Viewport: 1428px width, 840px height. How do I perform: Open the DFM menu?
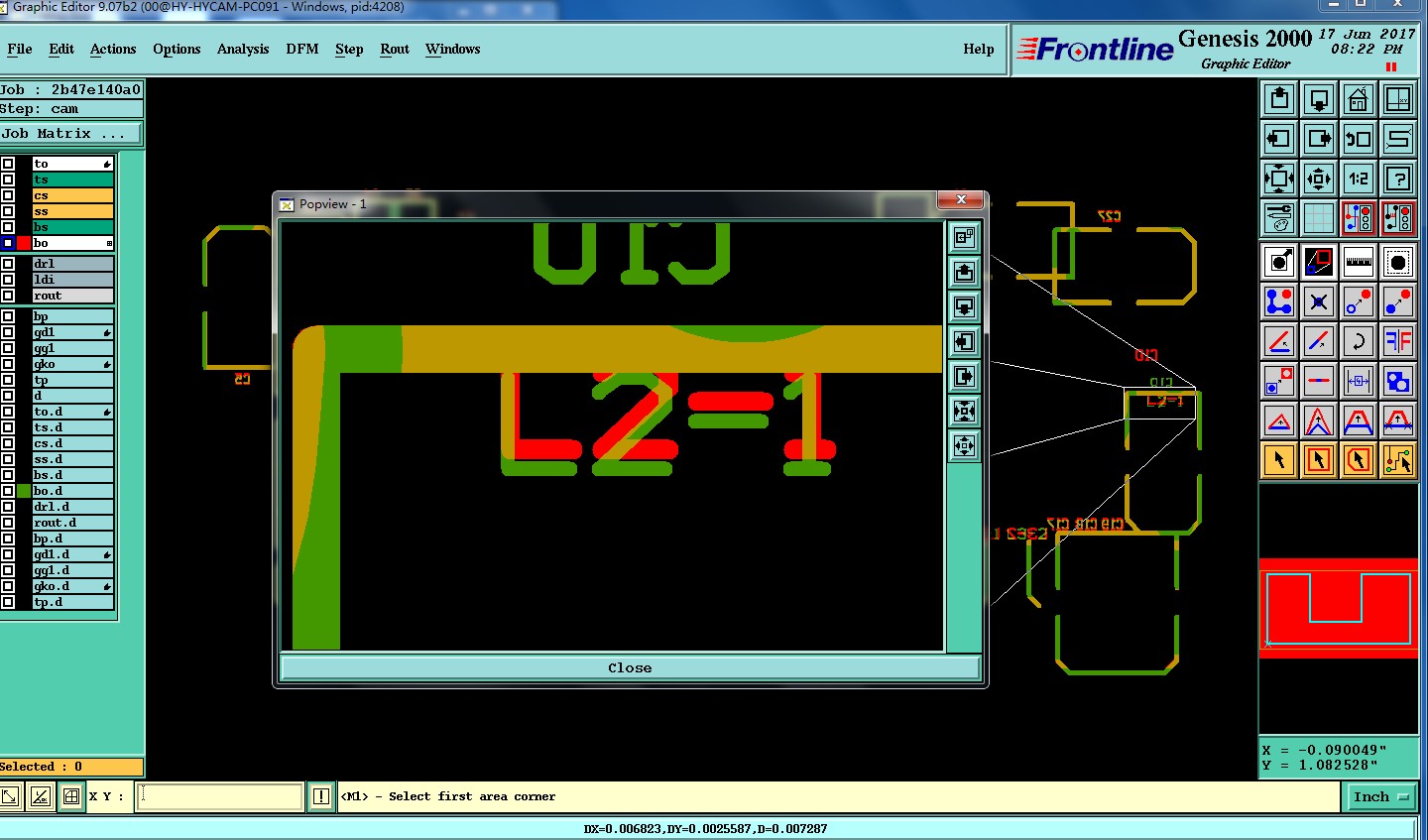coord(302,49)
